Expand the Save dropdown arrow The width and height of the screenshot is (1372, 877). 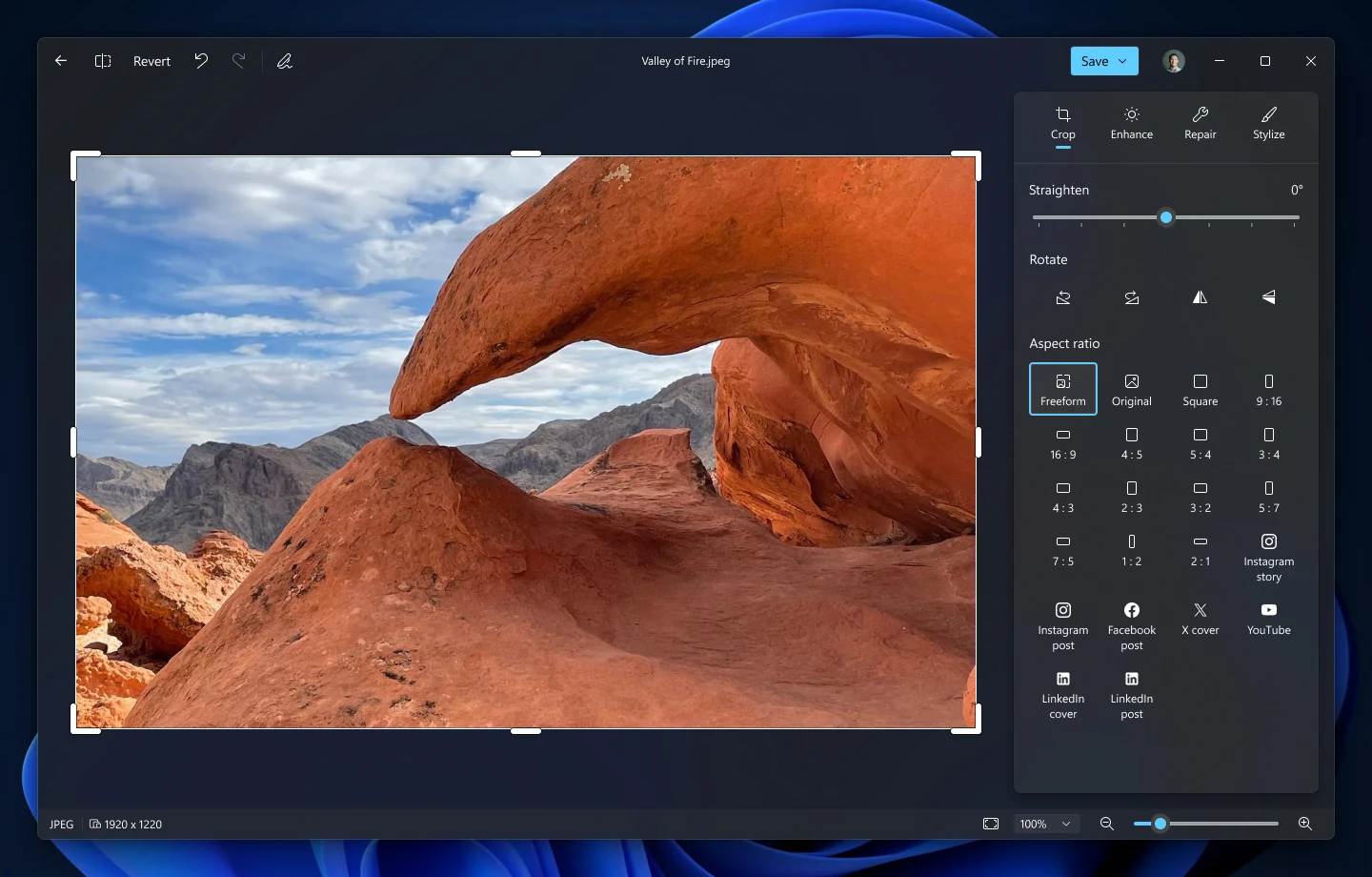pos(1122,61)
